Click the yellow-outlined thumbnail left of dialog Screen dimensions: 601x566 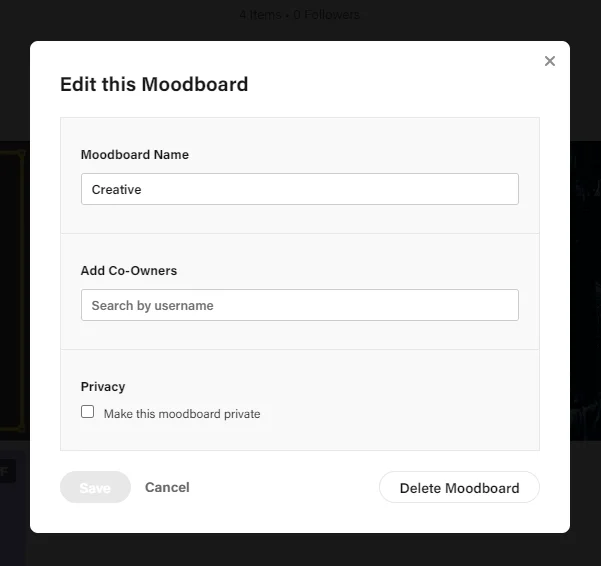point(12,290)
